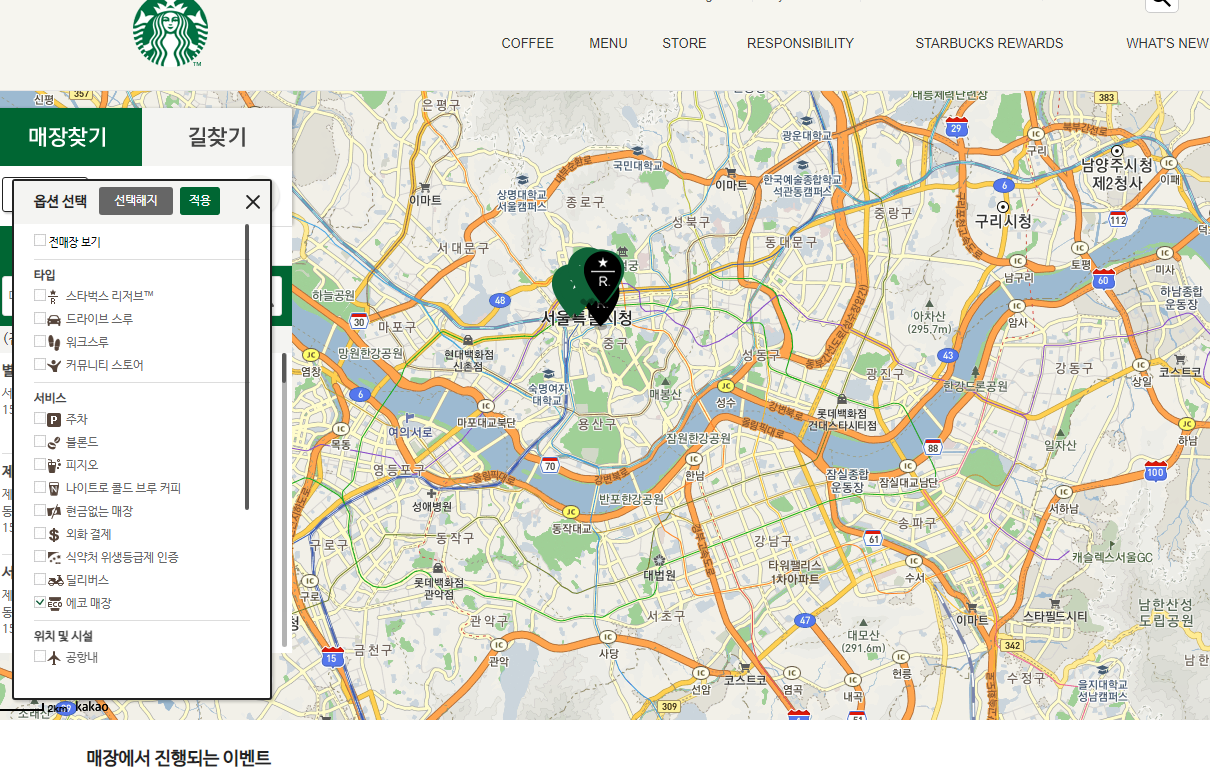1210x768 pixels.
Task: Click the footprints icon for 워크스루
Action: pyautogui.click(x=54, y=342)
